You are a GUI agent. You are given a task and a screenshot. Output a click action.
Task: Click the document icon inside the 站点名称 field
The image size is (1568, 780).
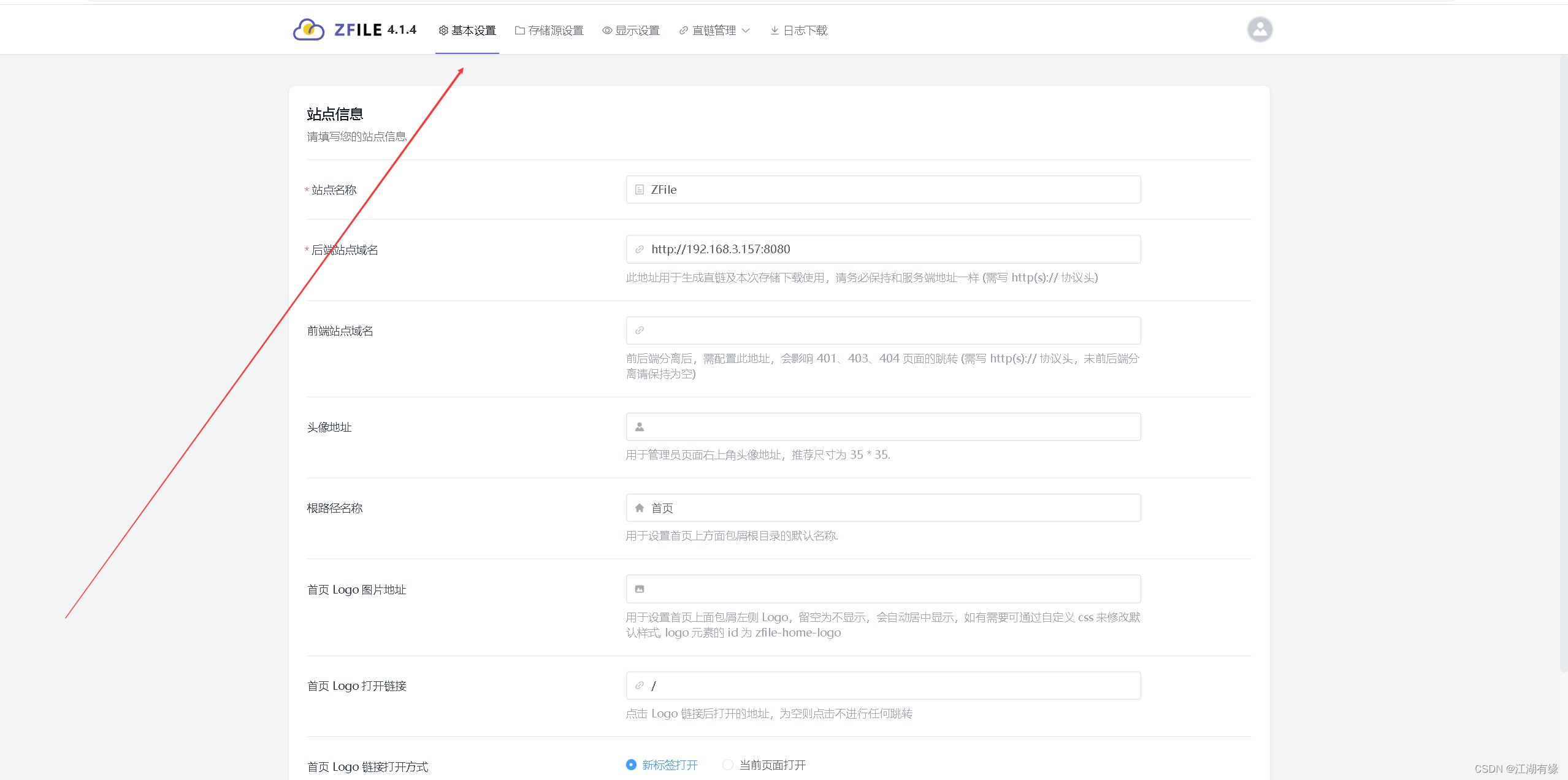[x=640, y=189]
